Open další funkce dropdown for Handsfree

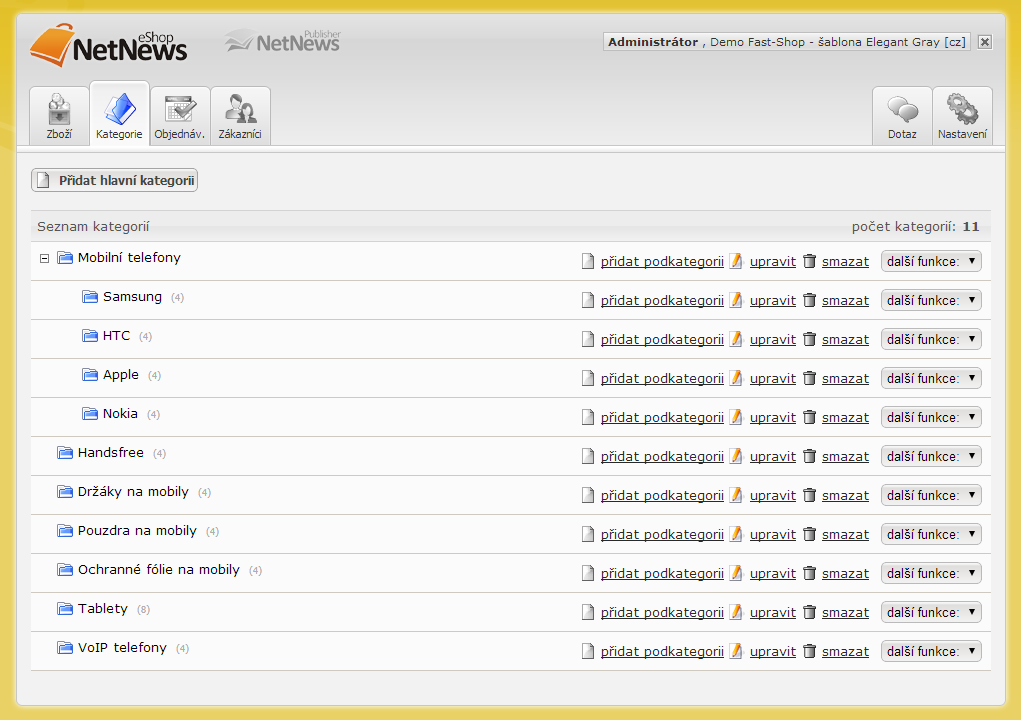931,456
